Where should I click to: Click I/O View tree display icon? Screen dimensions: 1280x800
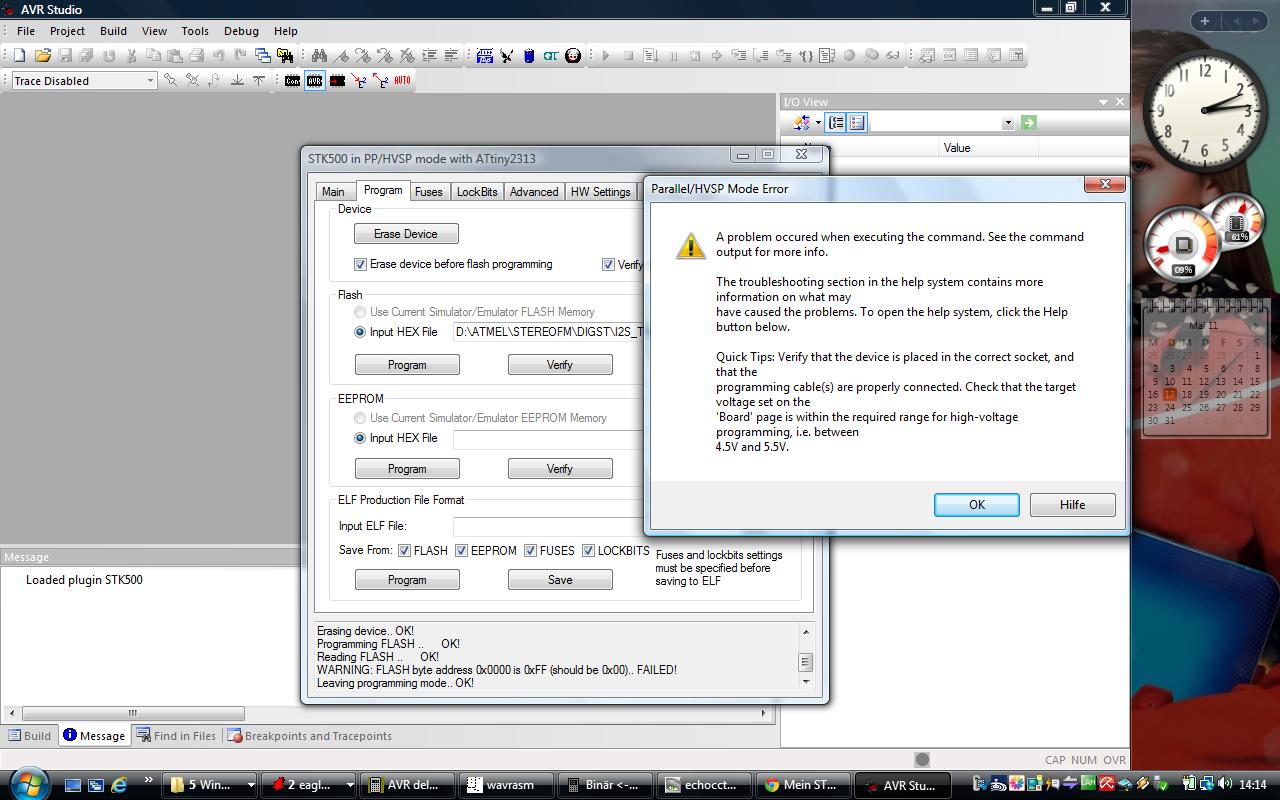pyautogui.click(x=836, y=122)
